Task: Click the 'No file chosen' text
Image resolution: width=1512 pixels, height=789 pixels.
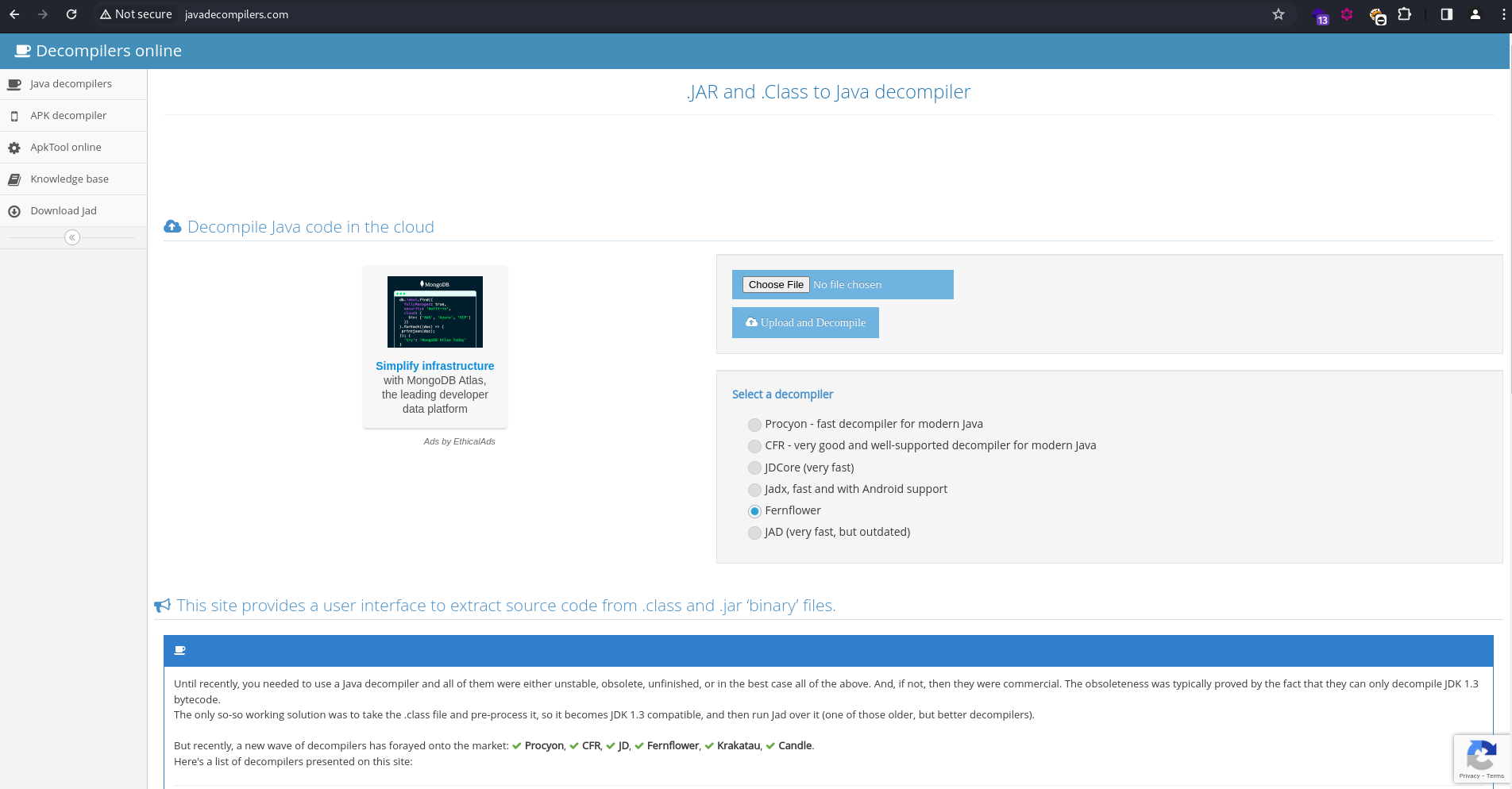Action: click(x=847, y=284)
